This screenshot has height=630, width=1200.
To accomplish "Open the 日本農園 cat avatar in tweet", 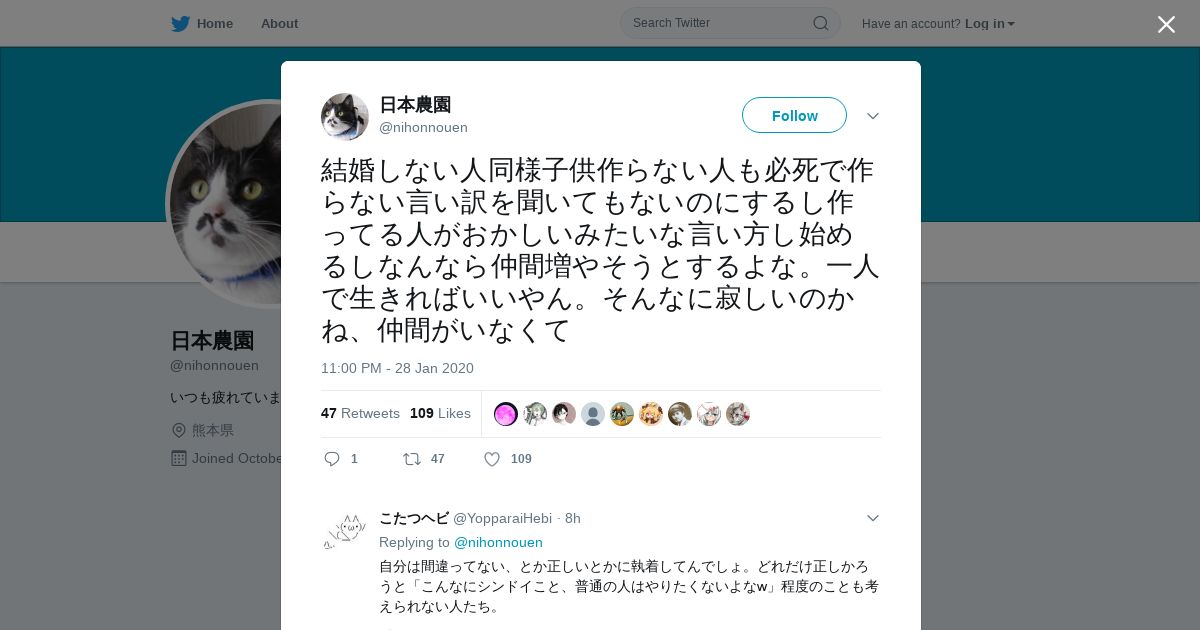I will (345, 117).
